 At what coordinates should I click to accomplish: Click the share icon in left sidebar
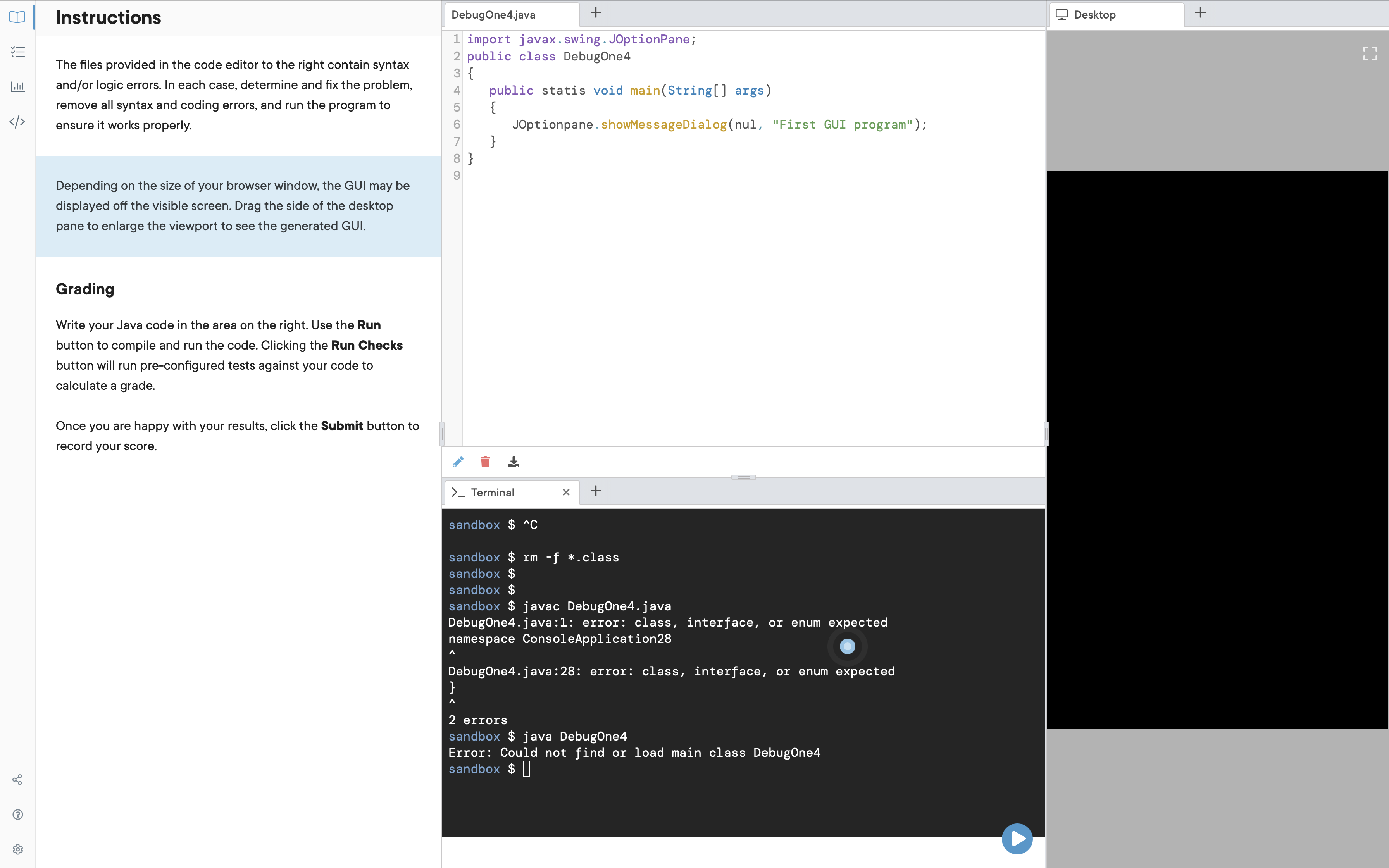[x=17, y=780]
